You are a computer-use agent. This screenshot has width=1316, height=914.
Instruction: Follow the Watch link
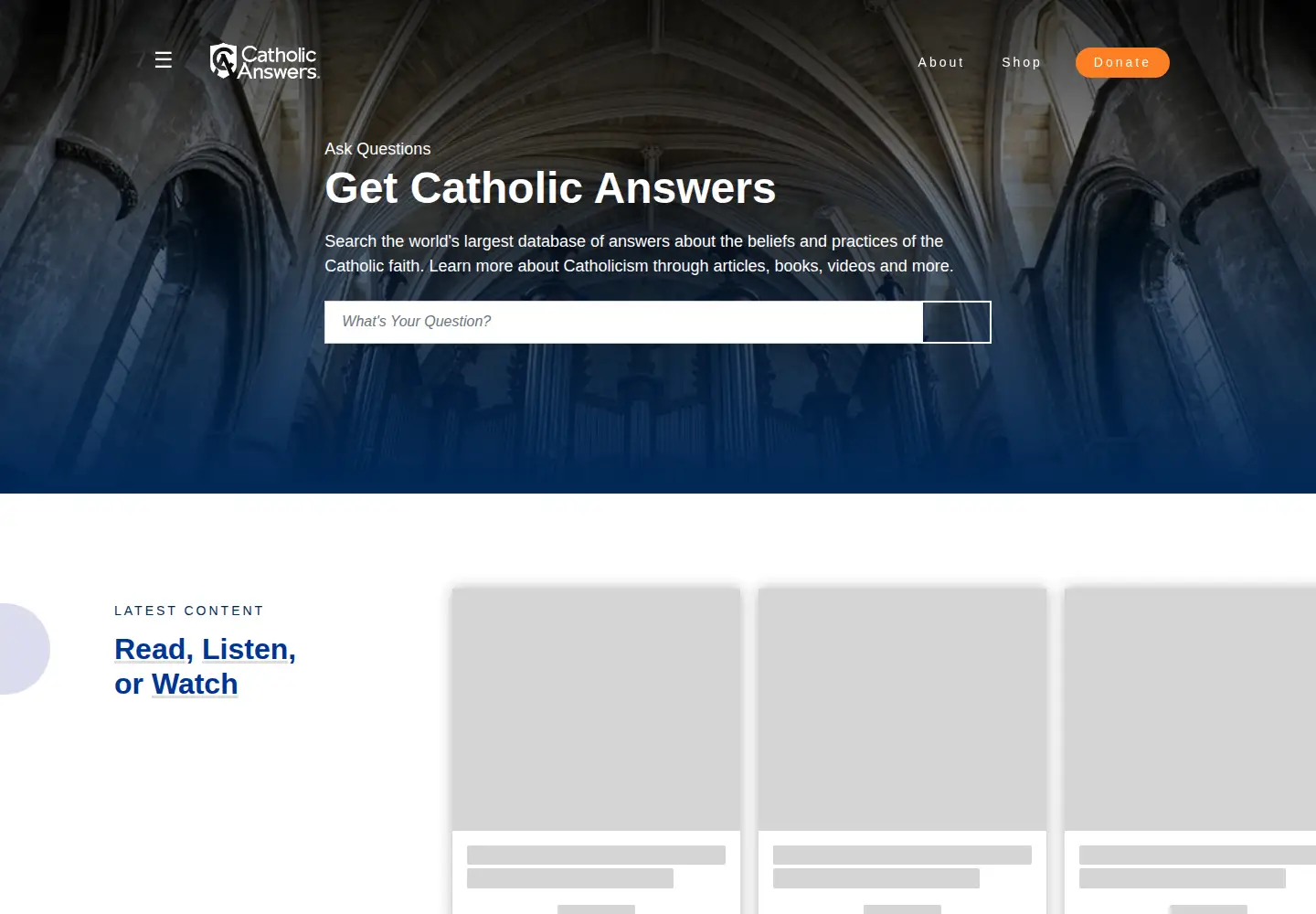point(195,684)
